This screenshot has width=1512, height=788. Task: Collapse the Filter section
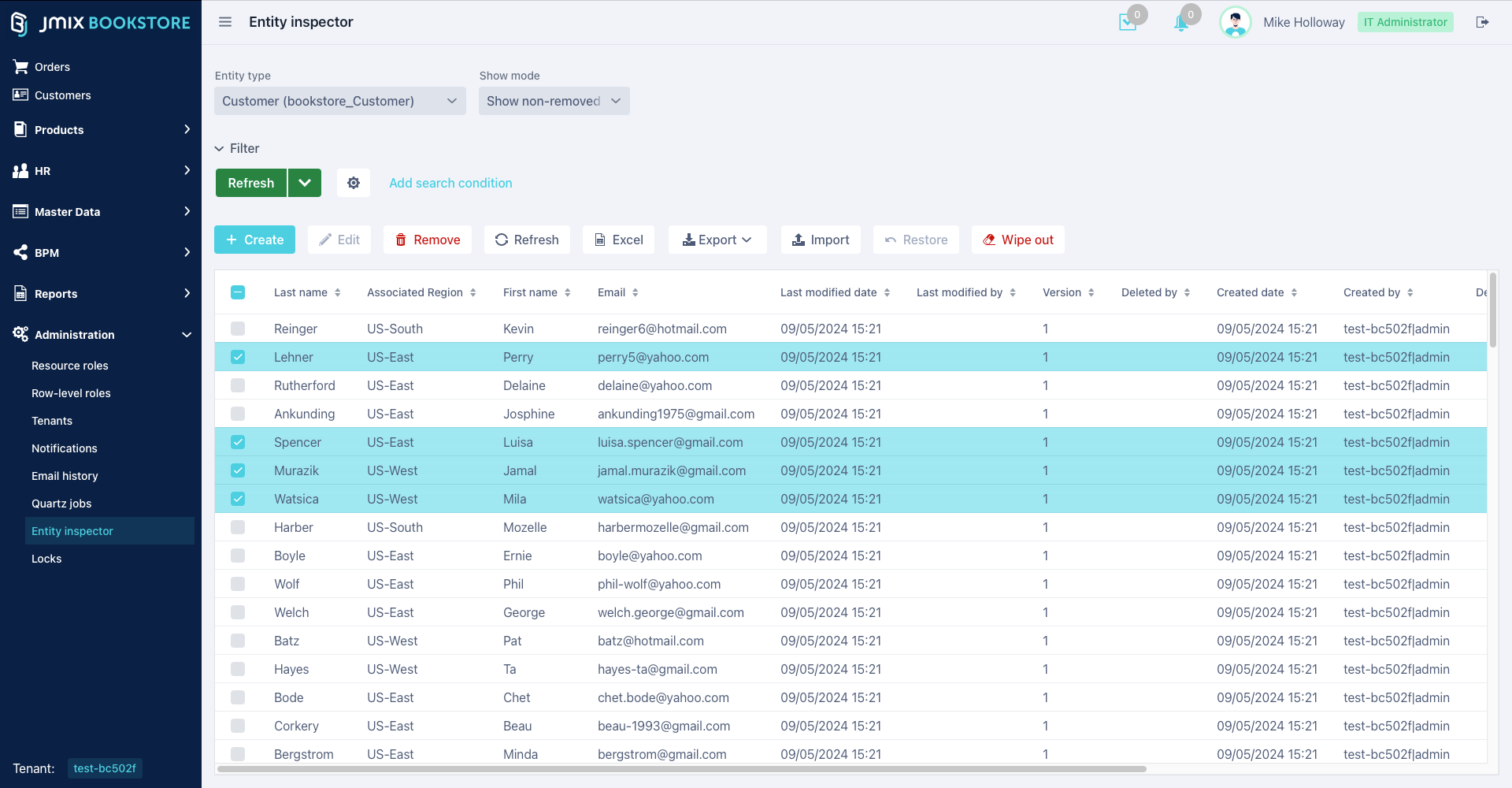click(237, 148)
